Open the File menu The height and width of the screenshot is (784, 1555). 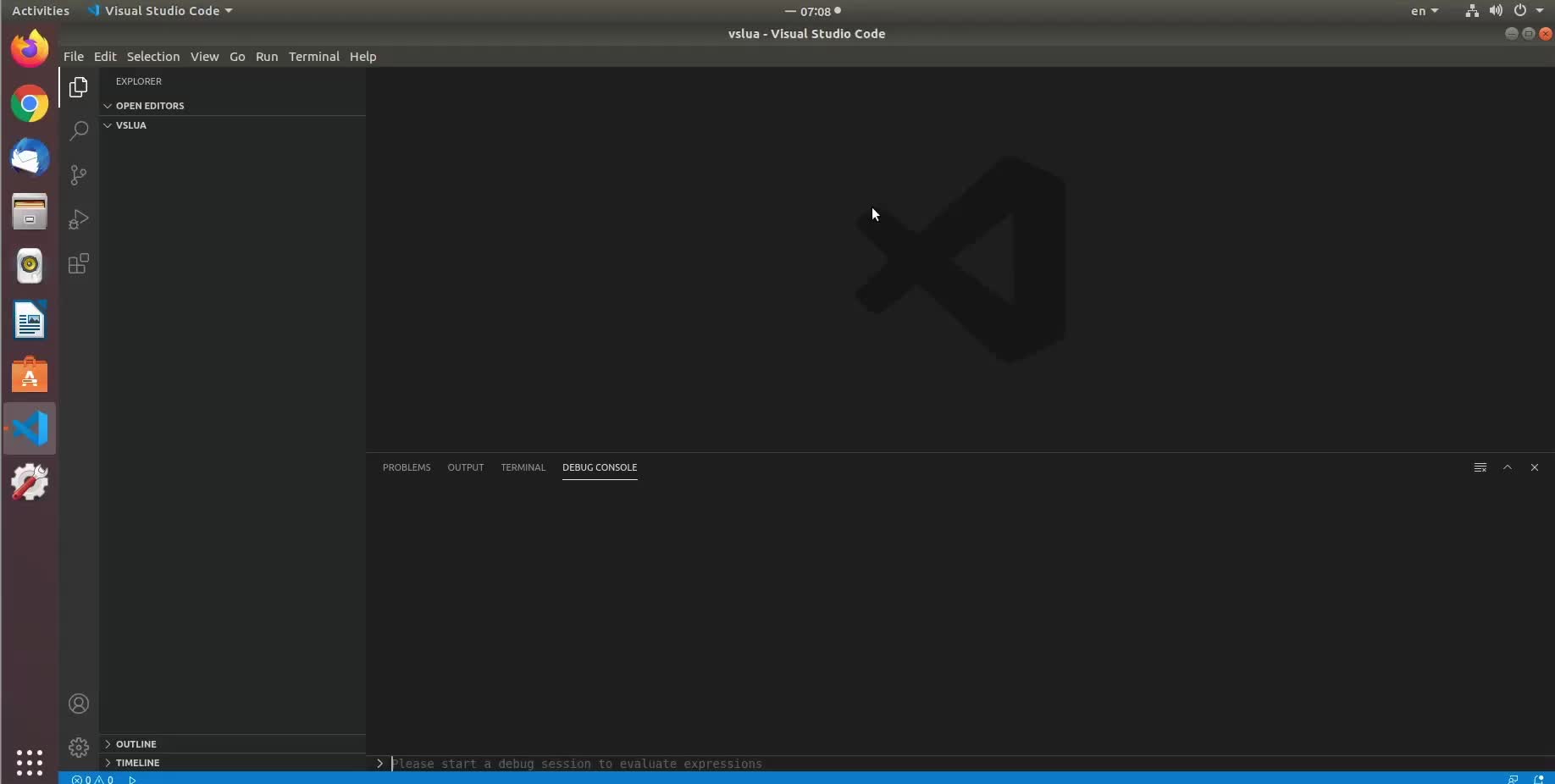(x=74, y=57)
